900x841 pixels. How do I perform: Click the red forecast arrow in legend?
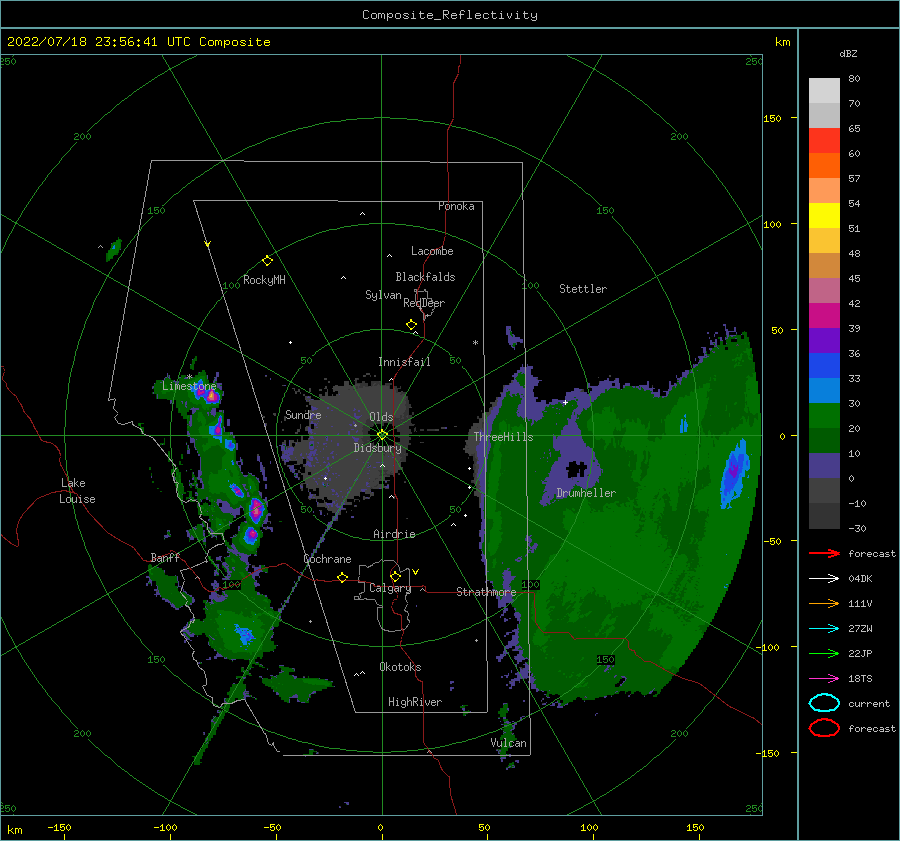[x=824, y=553]
